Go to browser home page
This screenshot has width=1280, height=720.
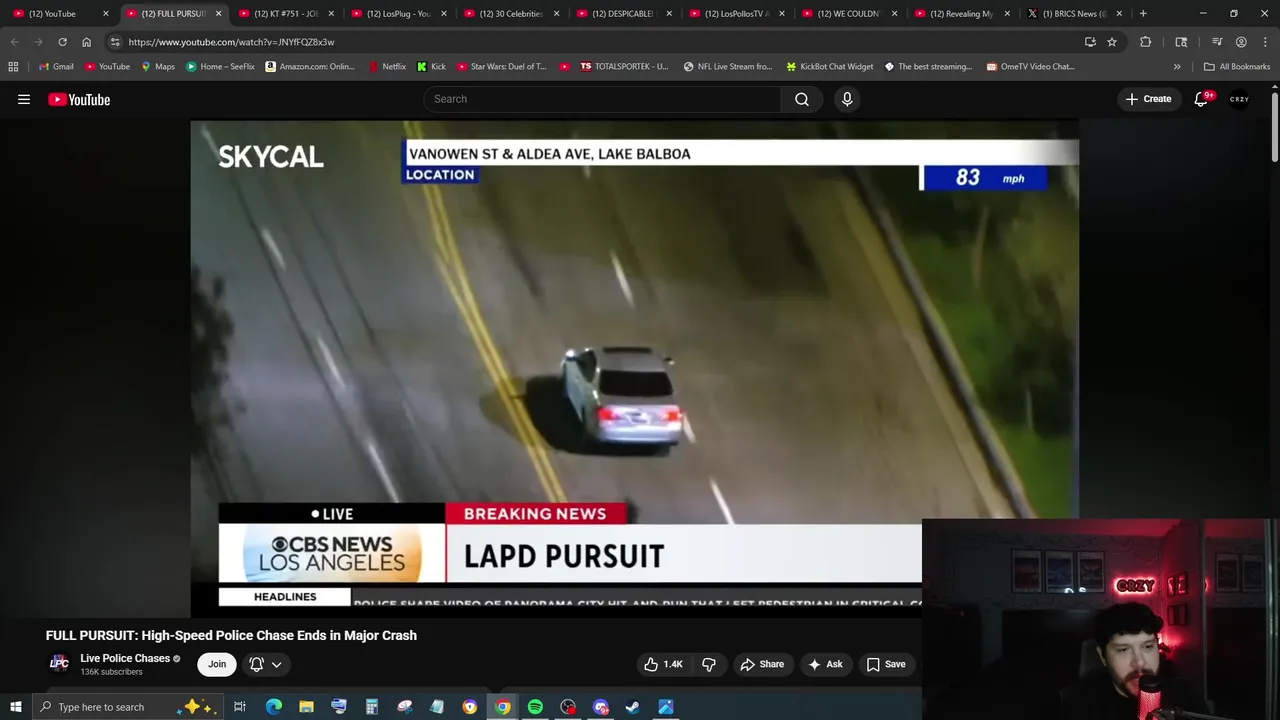click(x=86, y=42)
